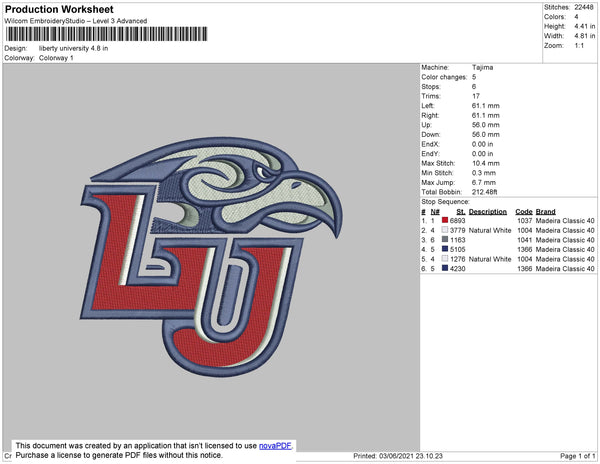Click stitch count 6893 in stop 1

click(x=458, y=221)
